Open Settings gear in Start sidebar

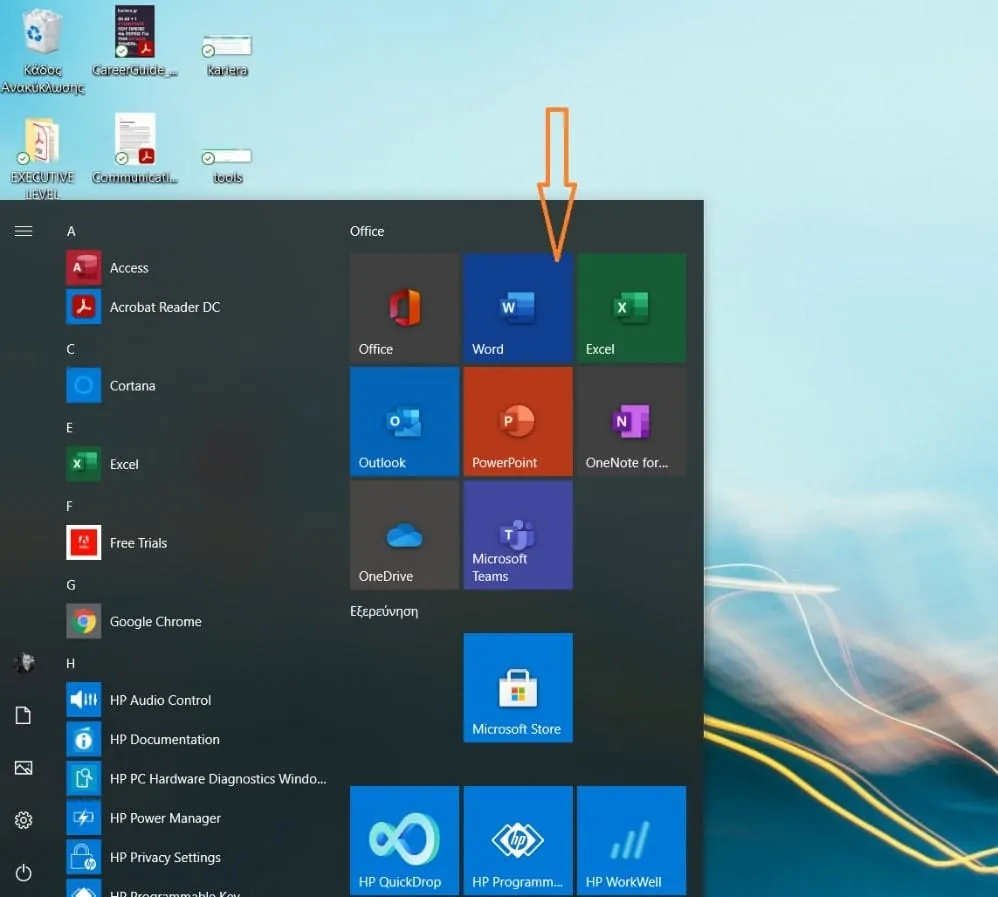(x=24, y=820)
